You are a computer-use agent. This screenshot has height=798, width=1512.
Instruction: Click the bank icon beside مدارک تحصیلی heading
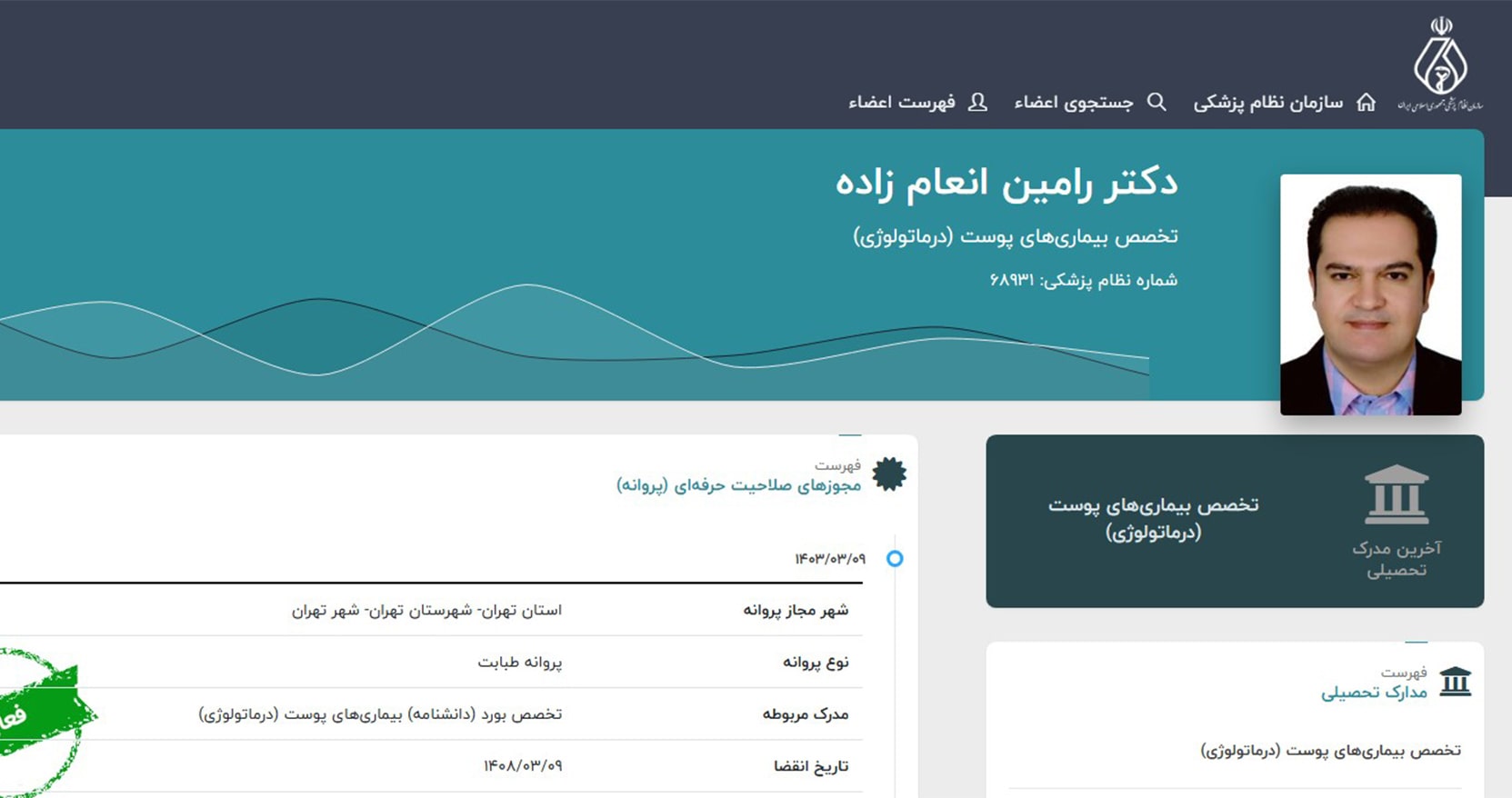pyautogui.click(x=1455, y=682)
